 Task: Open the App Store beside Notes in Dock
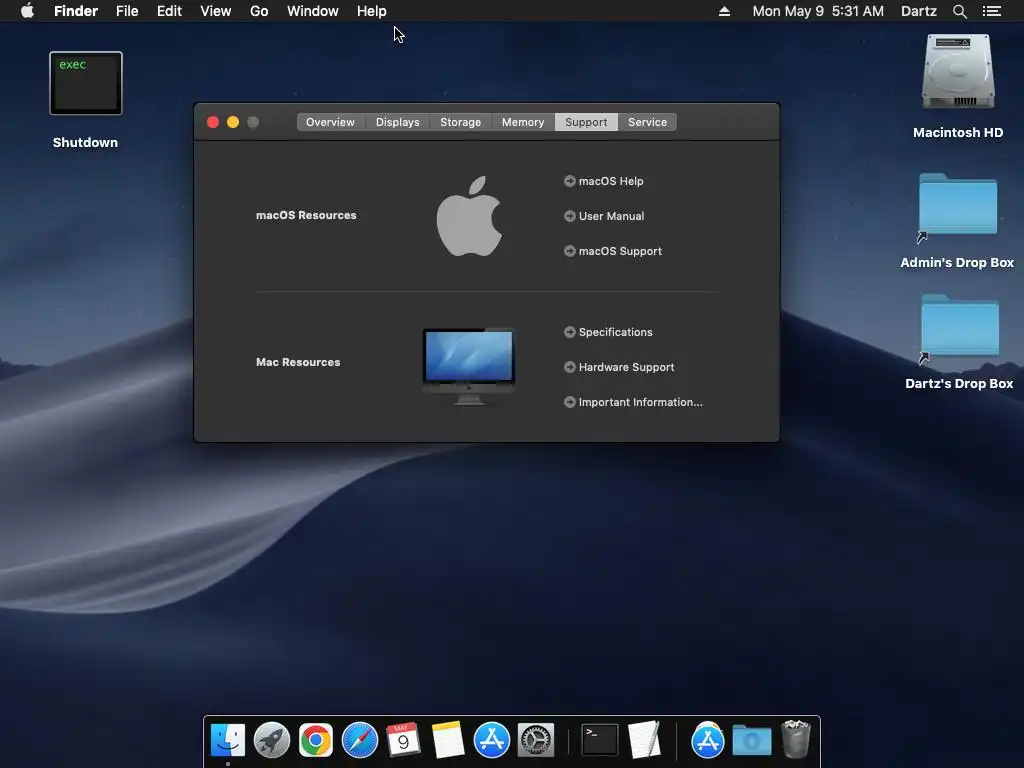[492, 740]
